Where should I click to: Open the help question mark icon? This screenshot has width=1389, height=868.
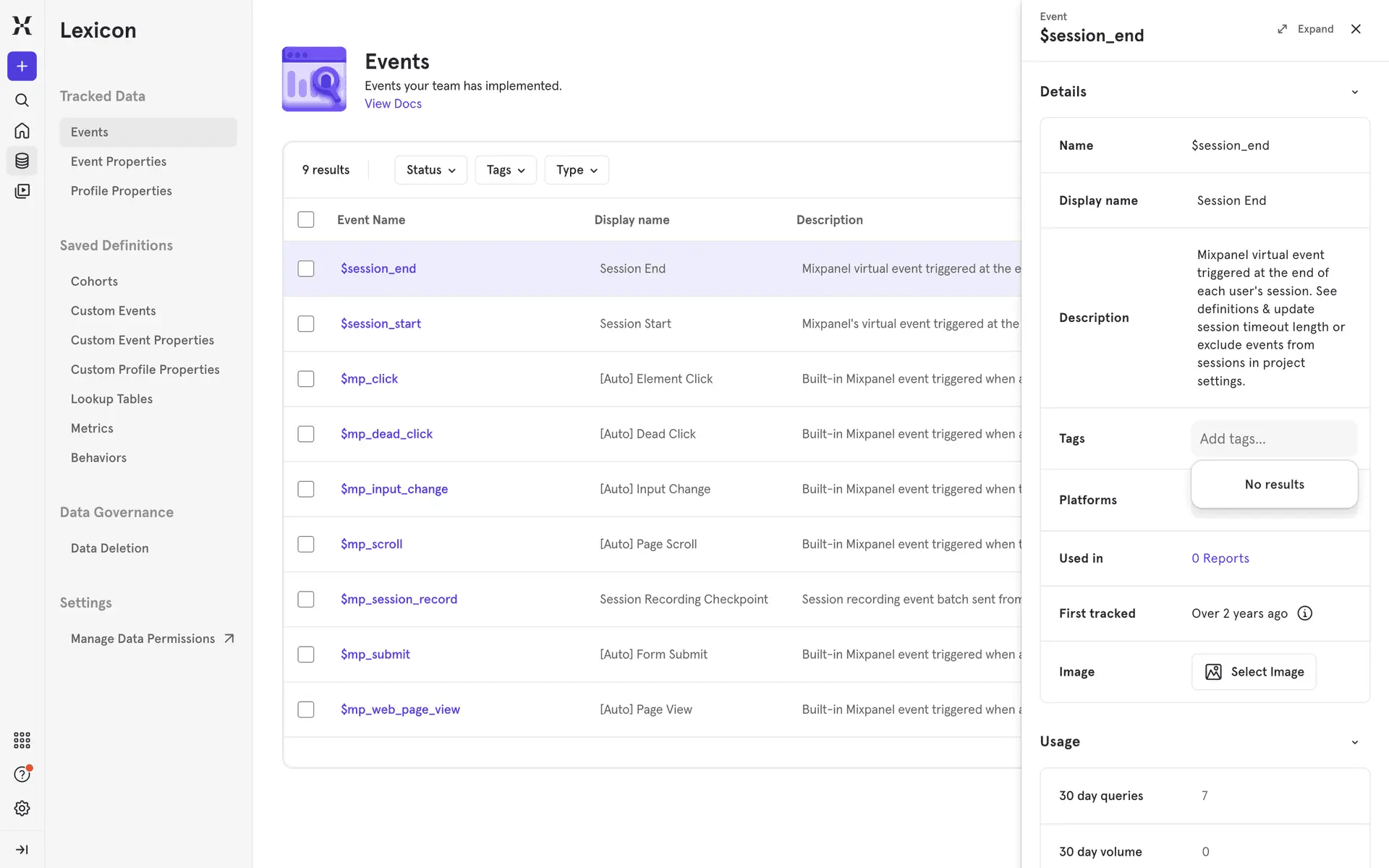click(x=22, y=774)
